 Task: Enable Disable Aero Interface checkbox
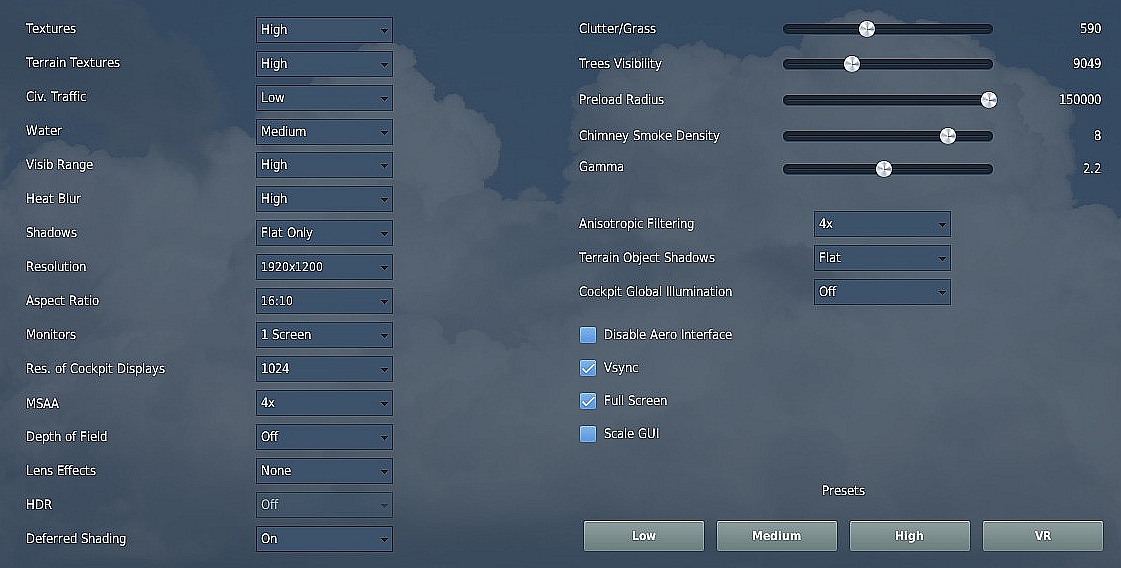click(x=588, y=335)
